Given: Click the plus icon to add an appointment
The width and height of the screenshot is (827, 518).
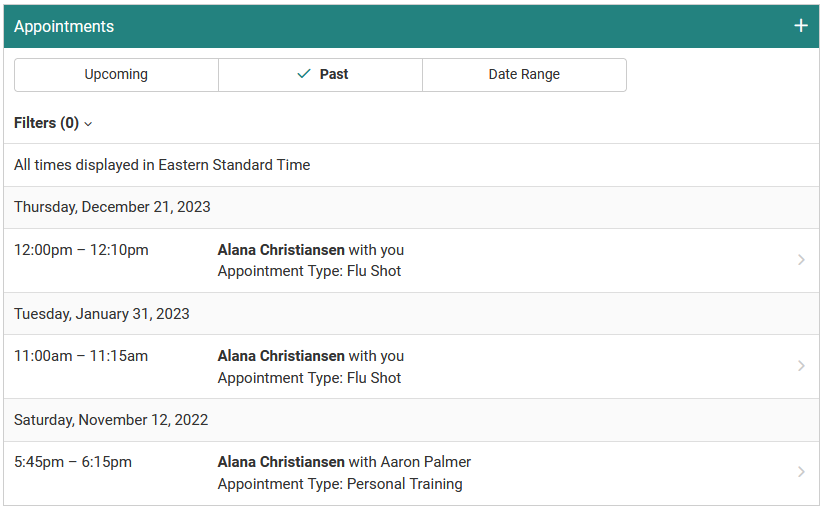Looking at the screenshot, I should point(800,26).
